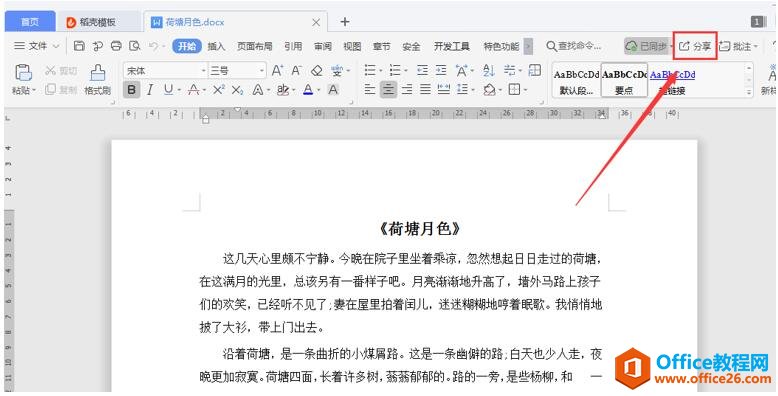Toggle Center alignment button
The width and height of the screenshot is (778, 396).
point(389,89)
